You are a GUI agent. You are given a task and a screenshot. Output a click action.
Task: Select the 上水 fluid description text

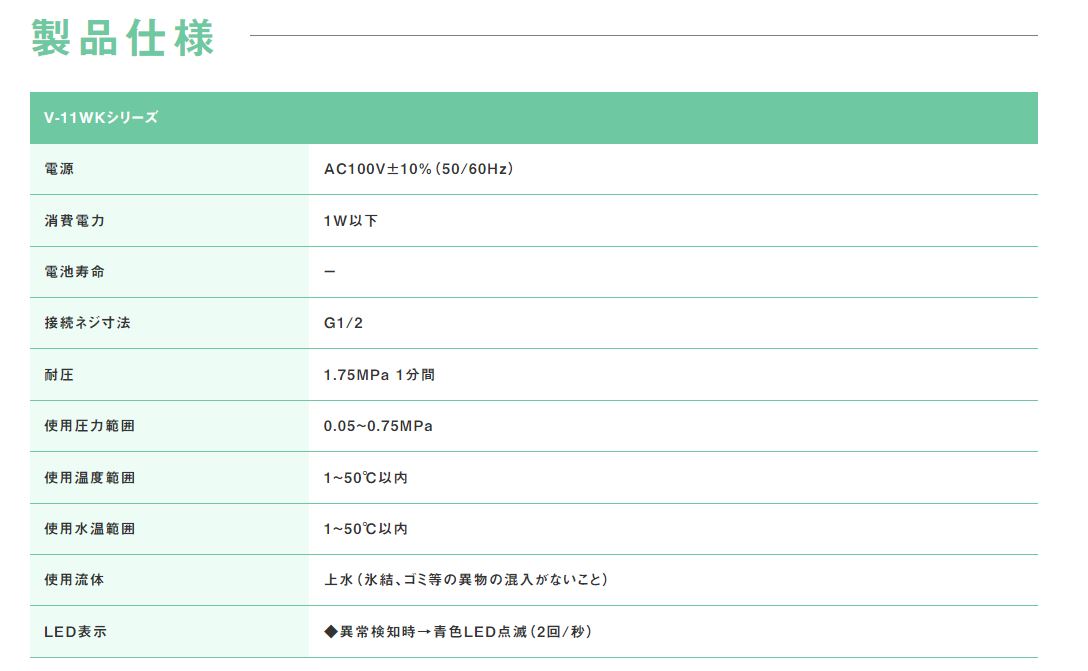(465, 580)
